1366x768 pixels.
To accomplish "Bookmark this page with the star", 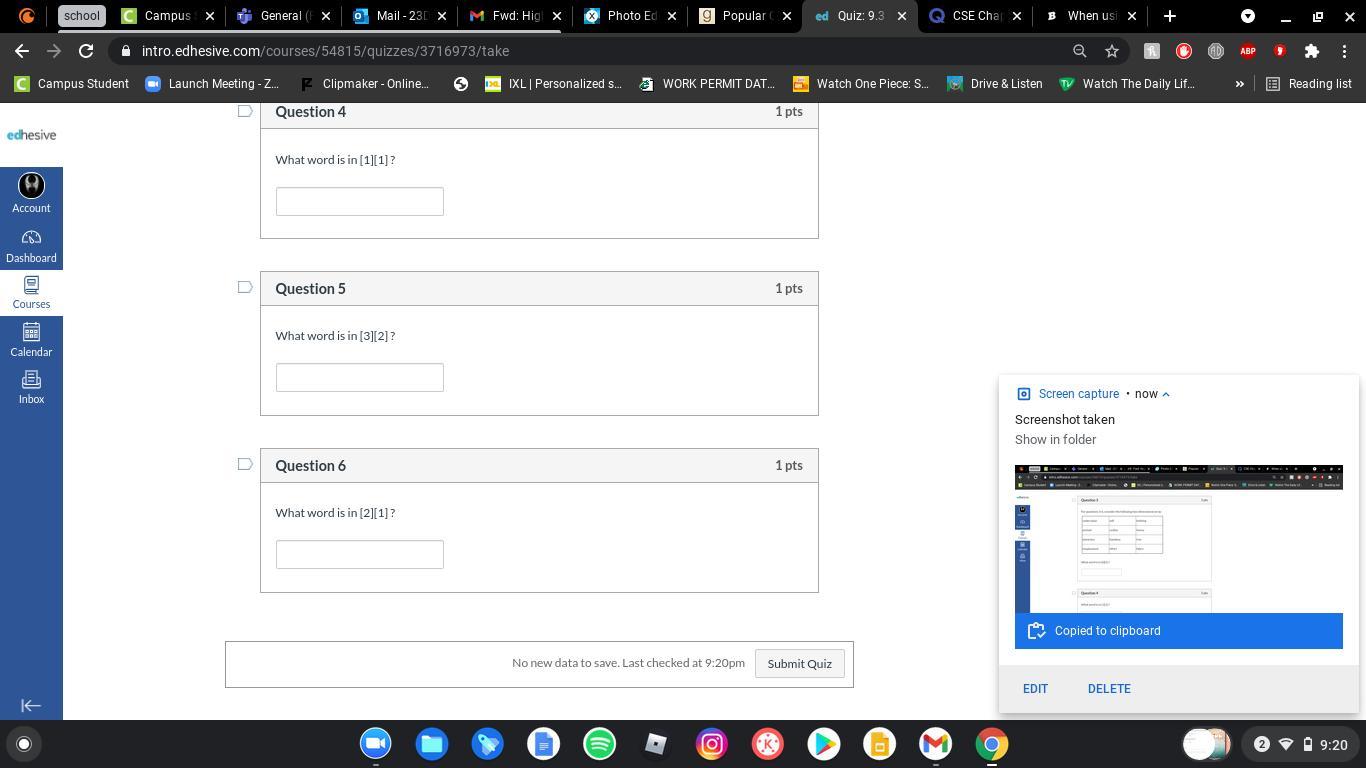I will point(1111,51).
